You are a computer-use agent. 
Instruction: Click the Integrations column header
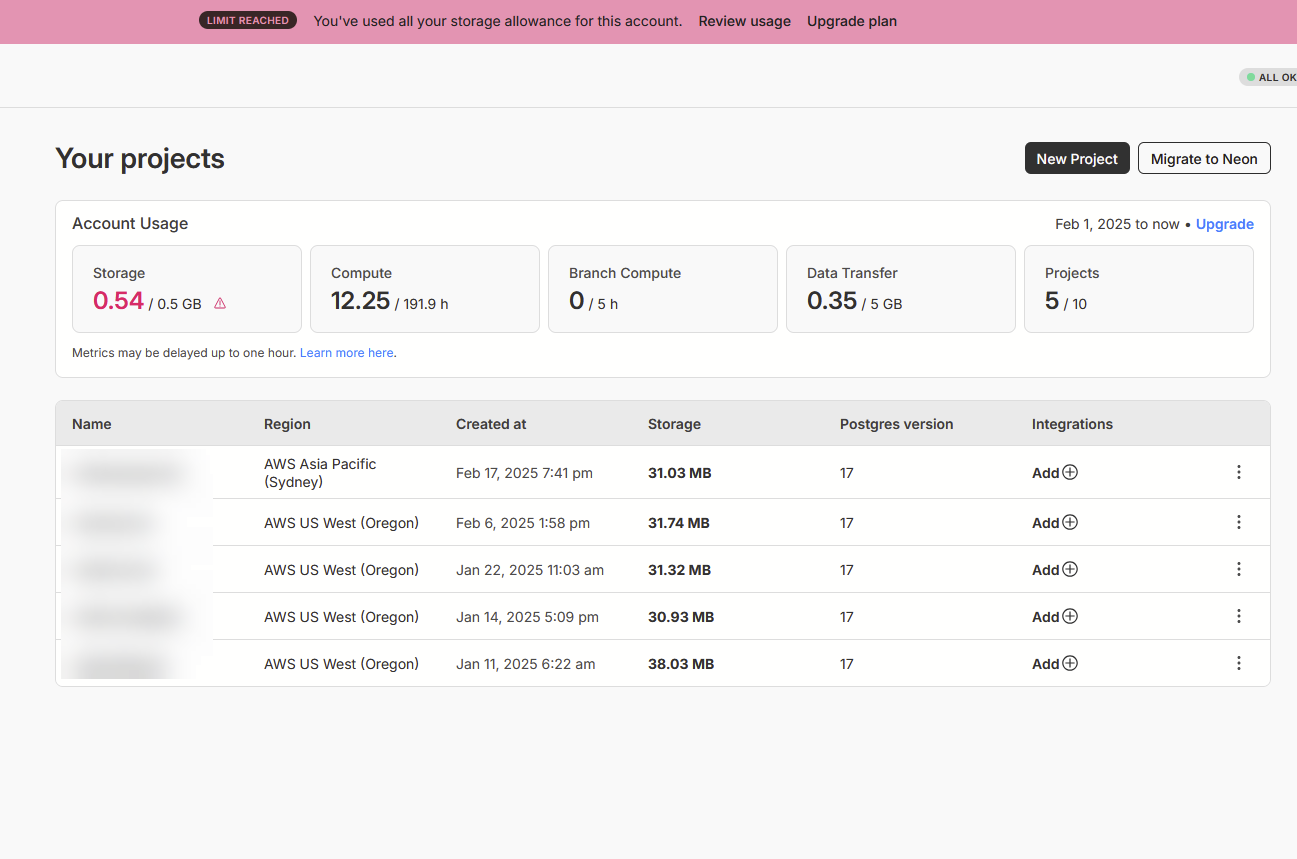1072,424
